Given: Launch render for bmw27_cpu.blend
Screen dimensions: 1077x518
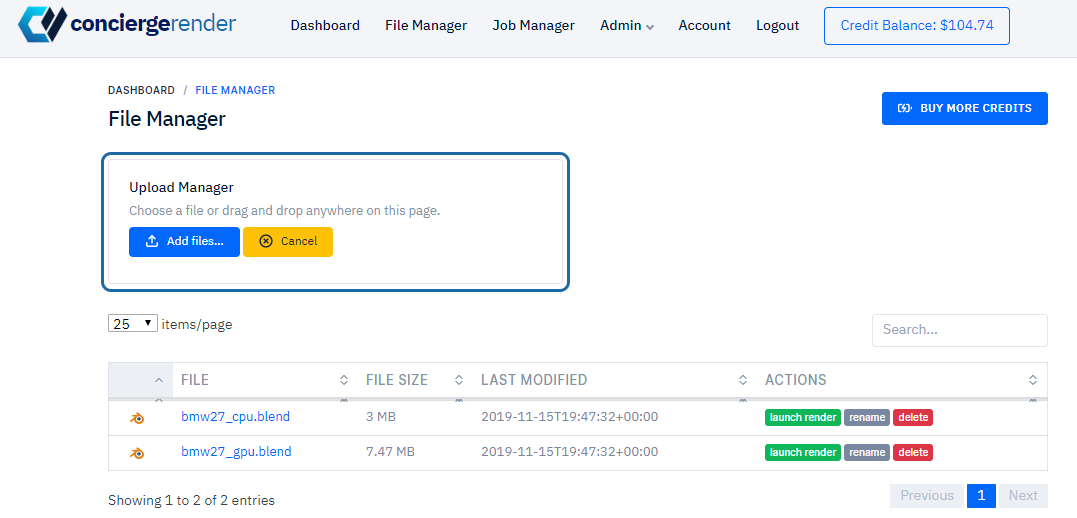Looking at the screenshot, I should click(x=803, y=417).
